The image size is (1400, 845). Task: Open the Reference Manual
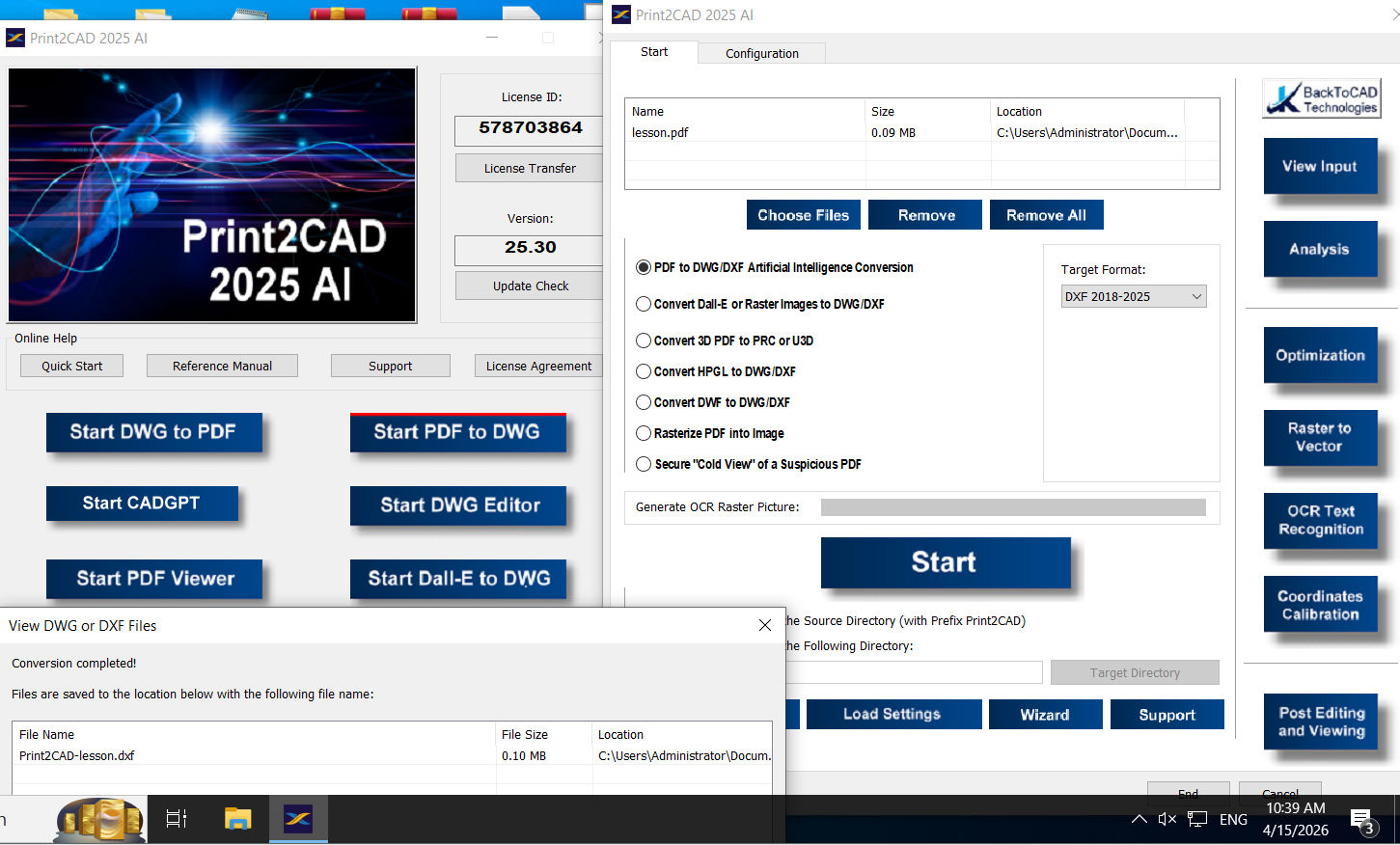pyautogui.click(x=222, y=366)
